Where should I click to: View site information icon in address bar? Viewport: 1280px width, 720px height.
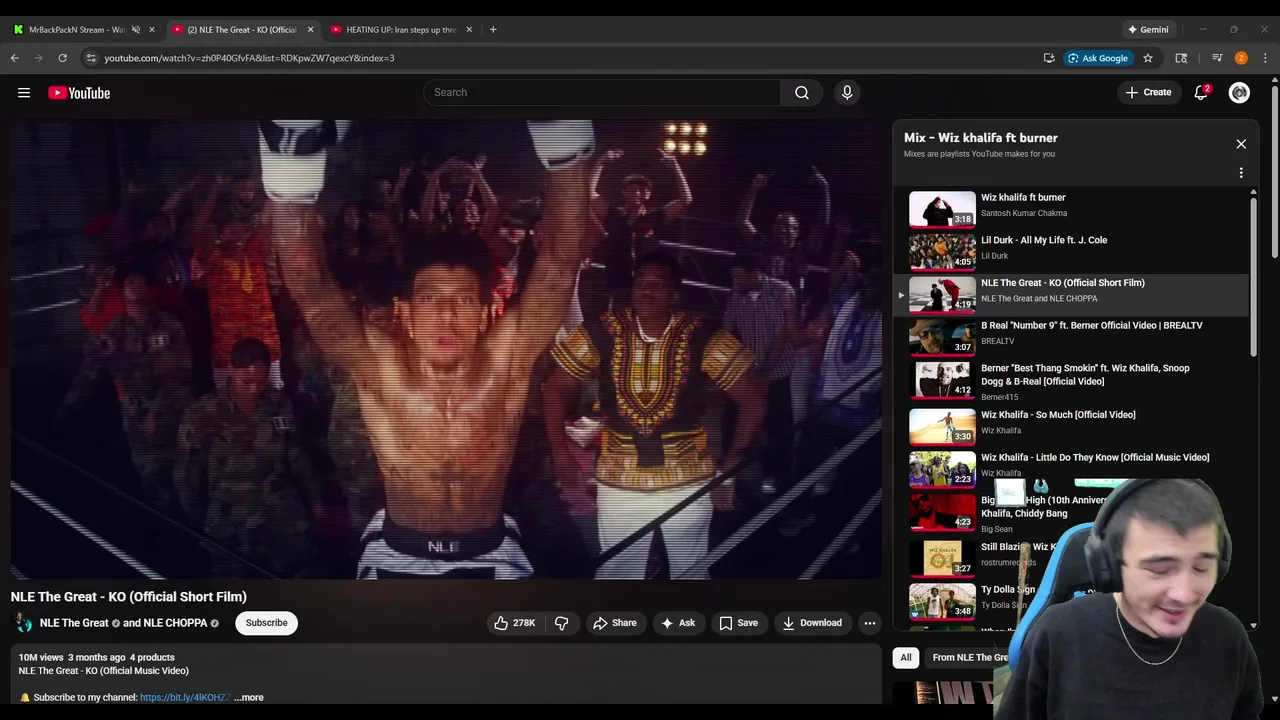(x=90, y=58)
